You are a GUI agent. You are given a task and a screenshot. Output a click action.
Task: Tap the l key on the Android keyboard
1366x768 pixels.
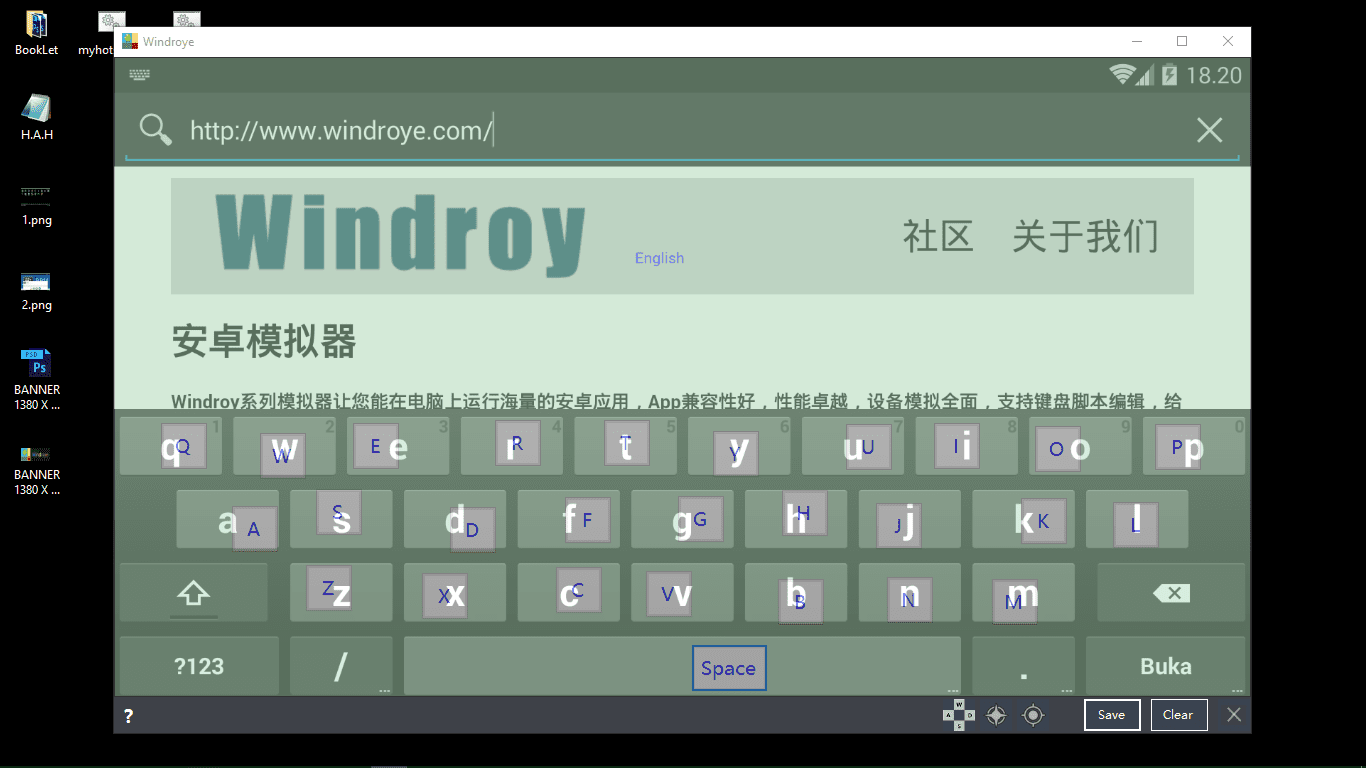click(1137, 520)
